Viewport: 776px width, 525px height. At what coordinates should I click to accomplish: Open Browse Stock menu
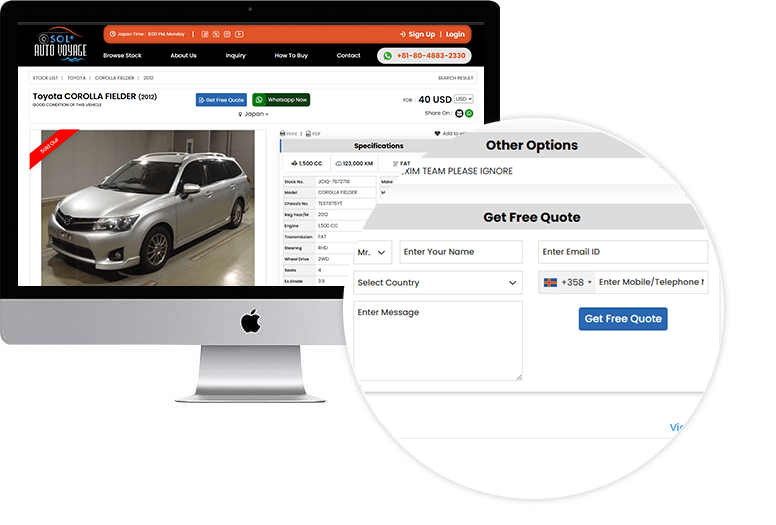click(x=122, y=55)
